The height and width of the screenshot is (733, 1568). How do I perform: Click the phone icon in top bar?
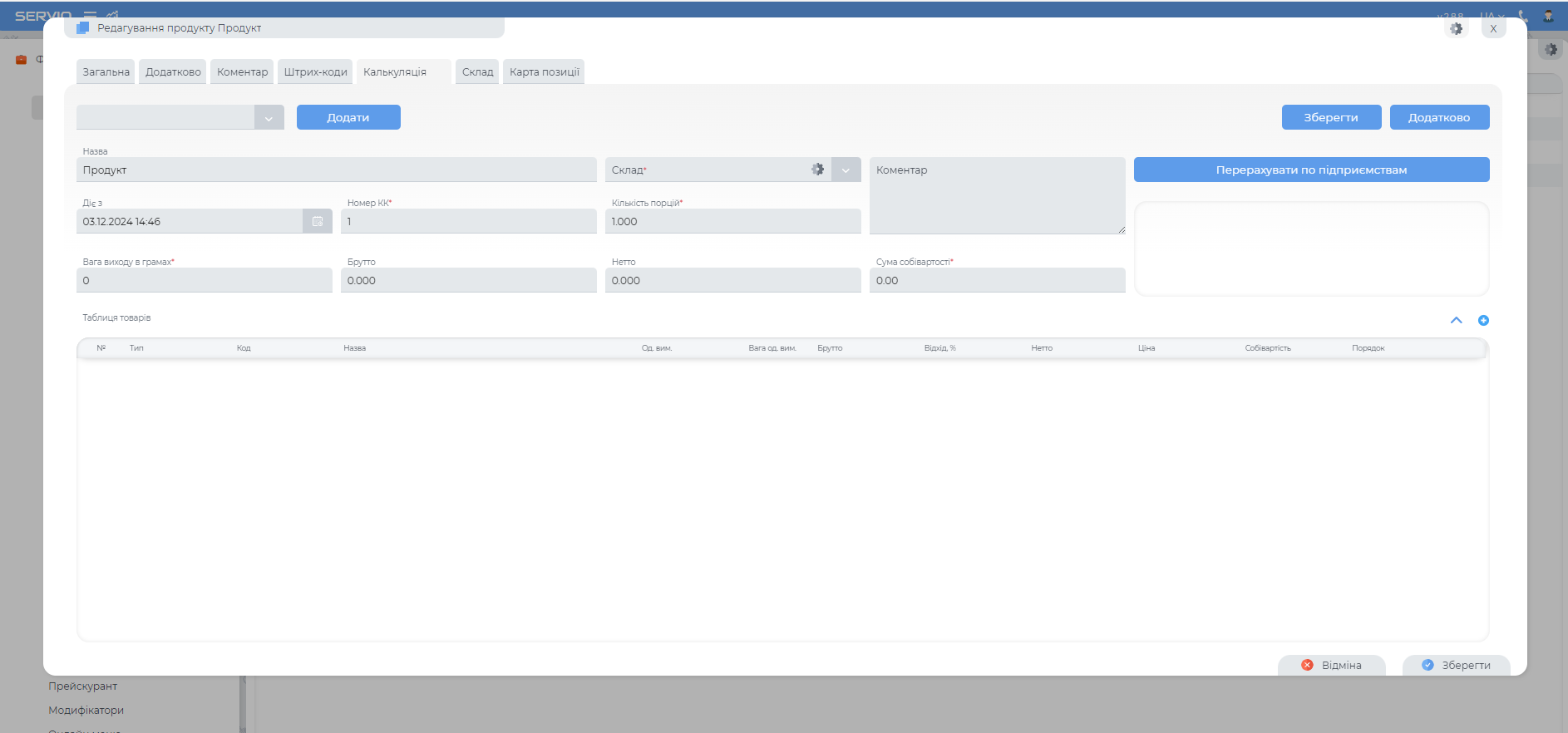[x=1522, y=16]
